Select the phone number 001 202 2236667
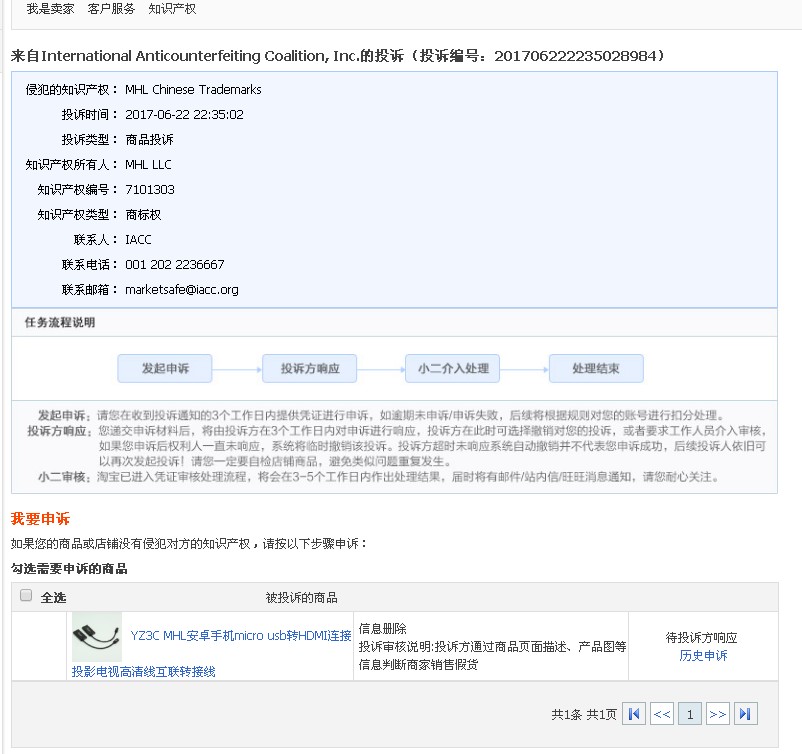The image size is (802, 754). click(x=174, y=264)
